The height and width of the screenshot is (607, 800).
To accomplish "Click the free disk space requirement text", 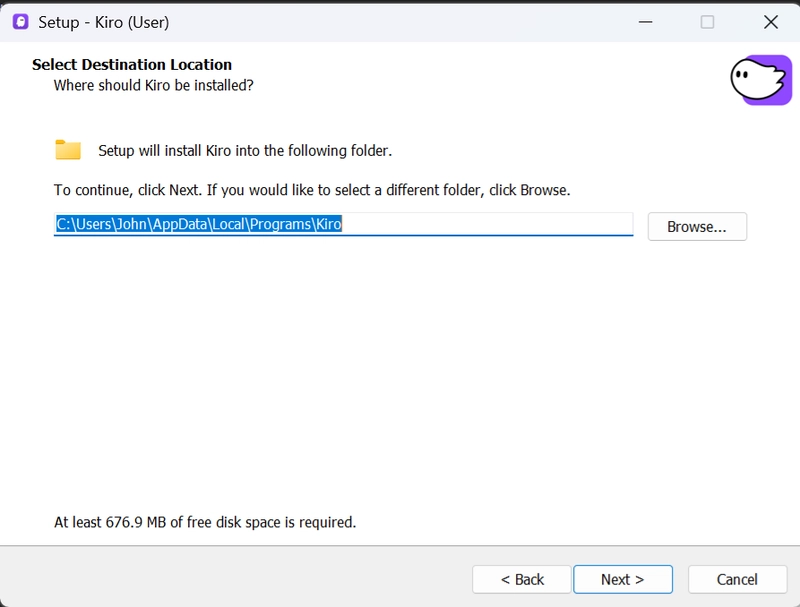I will (x=205, y=522).
